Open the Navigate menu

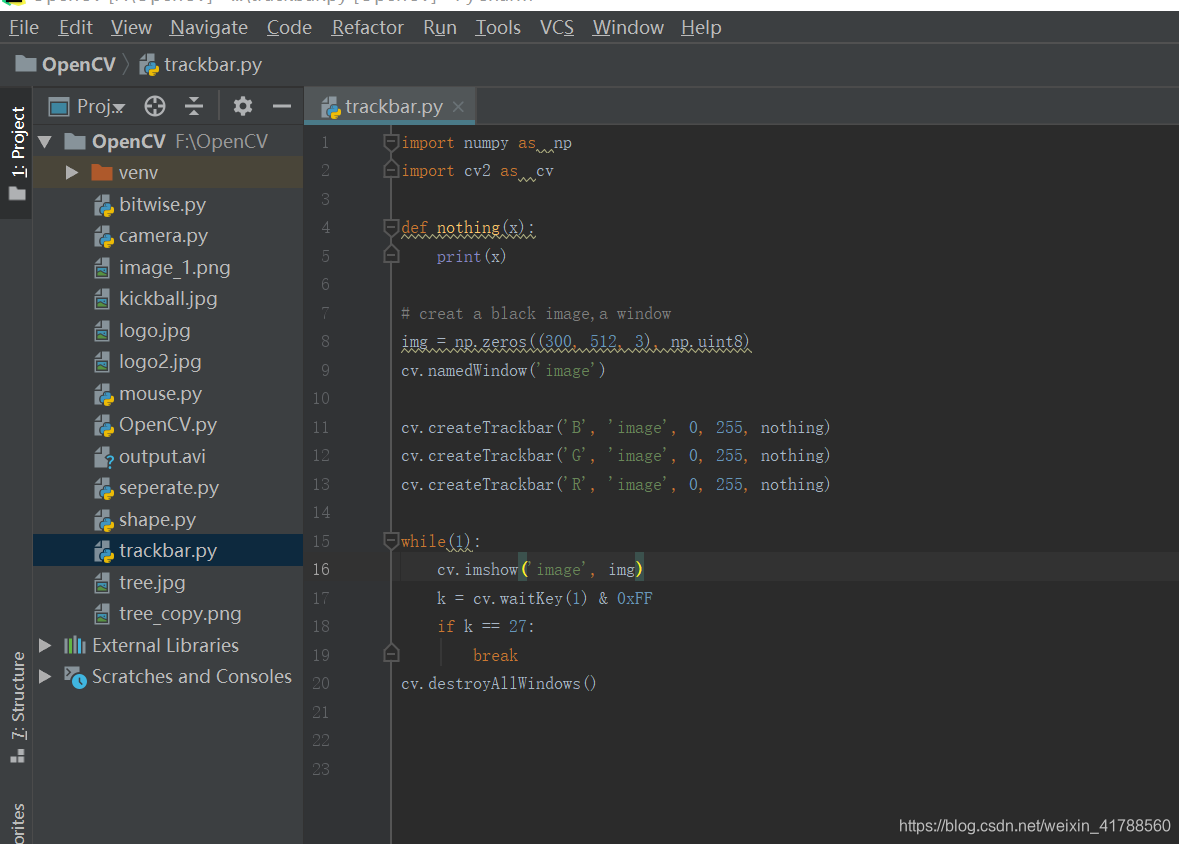(x=209, y=28)
